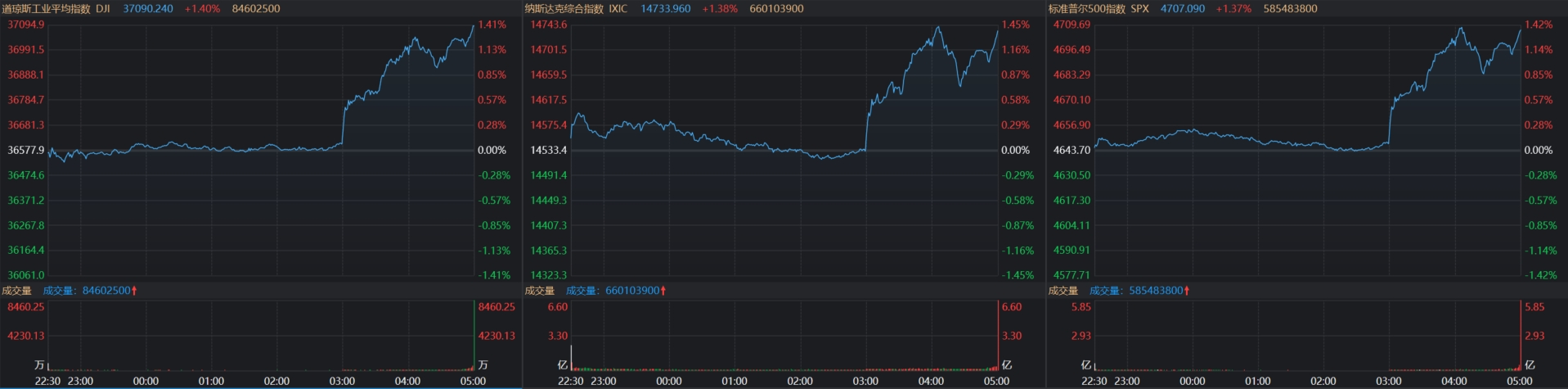Screen dimensions: 1568x389
Task: Click the +1.38% change in Nasdaq header
Action: 719,8
